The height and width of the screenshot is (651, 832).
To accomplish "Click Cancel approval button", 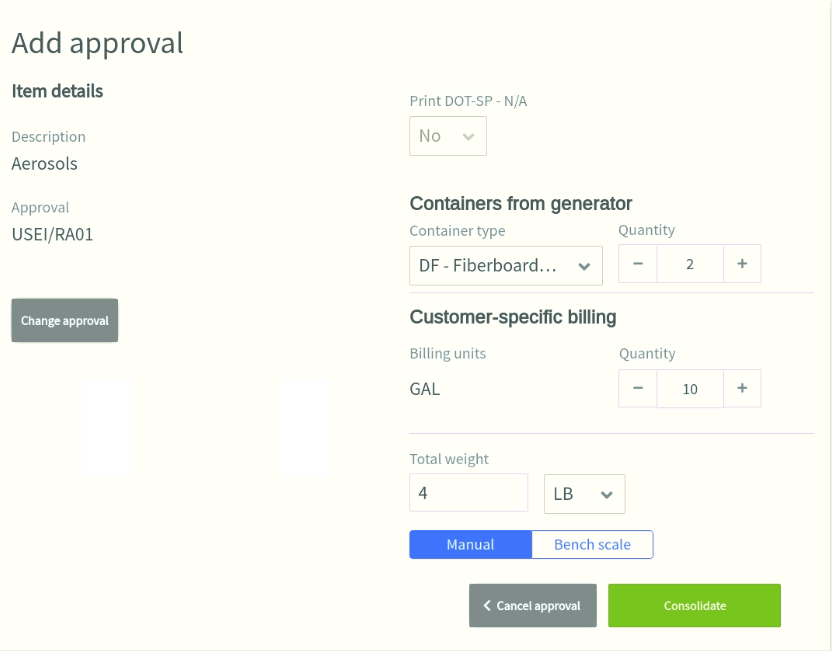I will 533,605.
